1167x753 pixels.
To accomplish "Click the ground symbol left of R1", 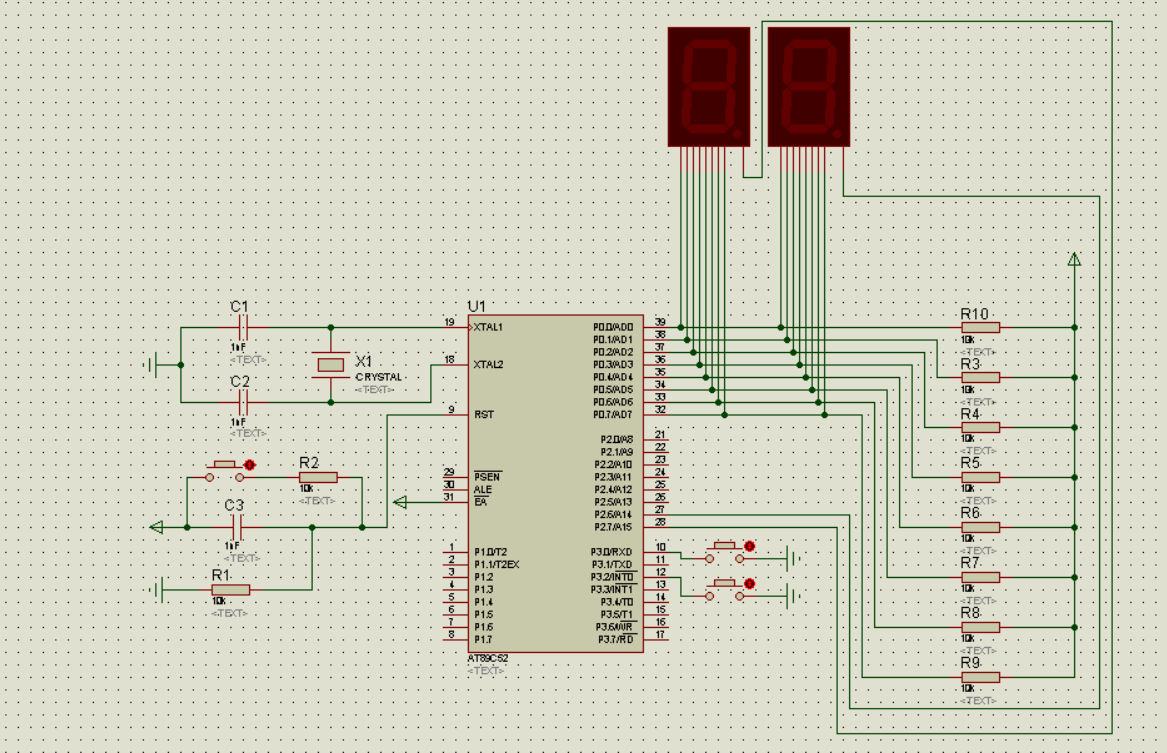I will click(156, 590).
